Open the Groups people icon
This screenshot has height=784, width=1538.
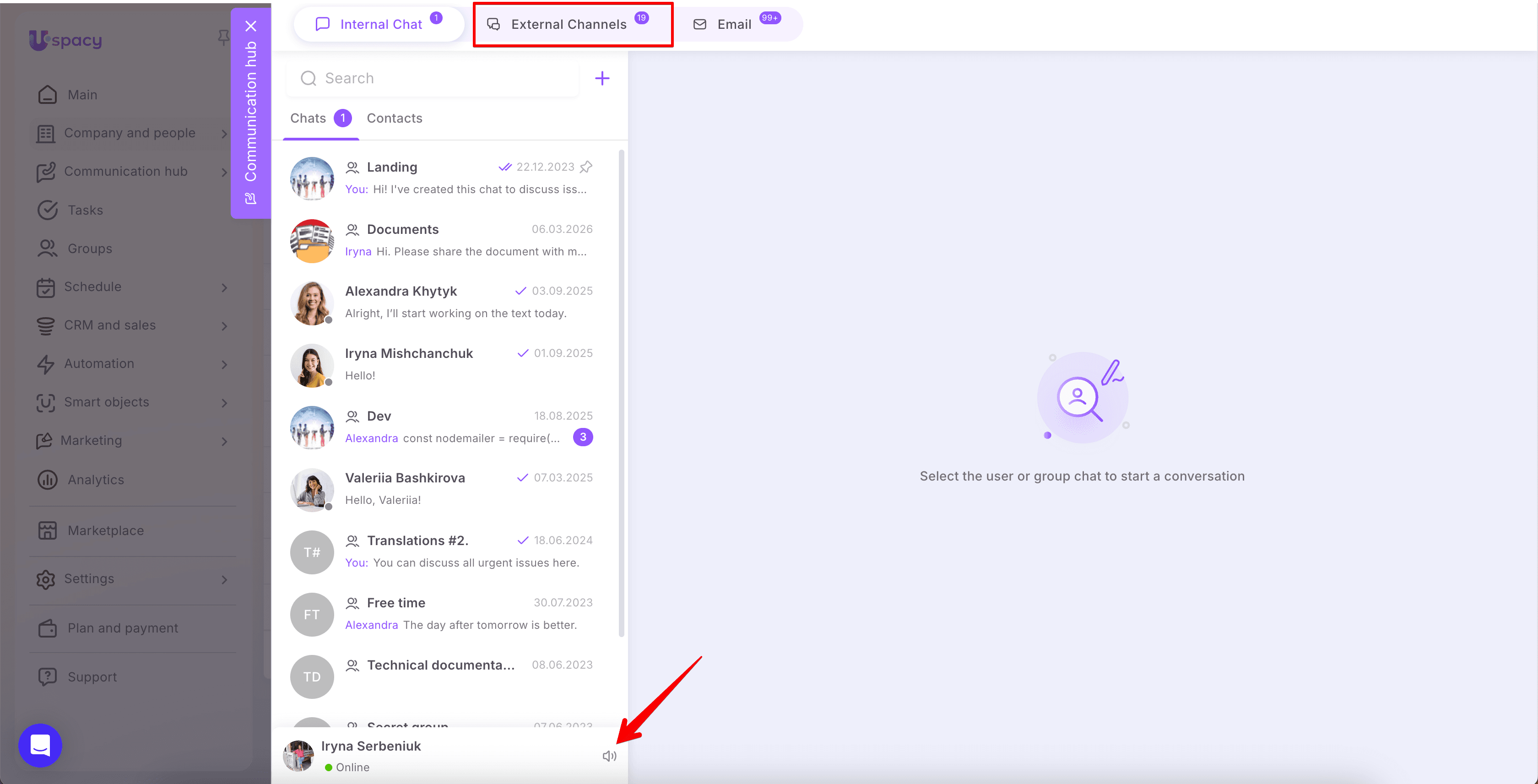[47, 249]
